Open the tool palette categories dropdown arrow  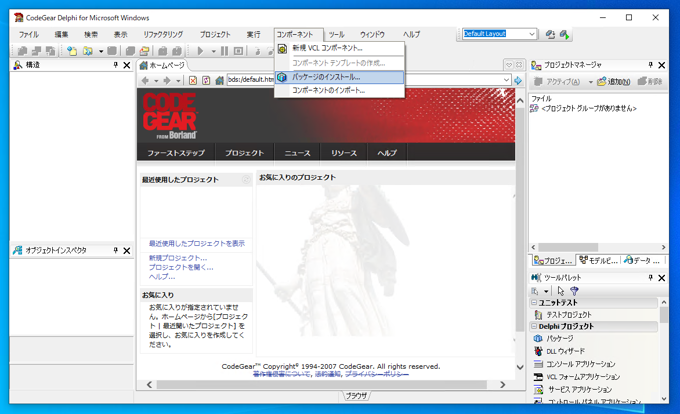tap(546, 291)
